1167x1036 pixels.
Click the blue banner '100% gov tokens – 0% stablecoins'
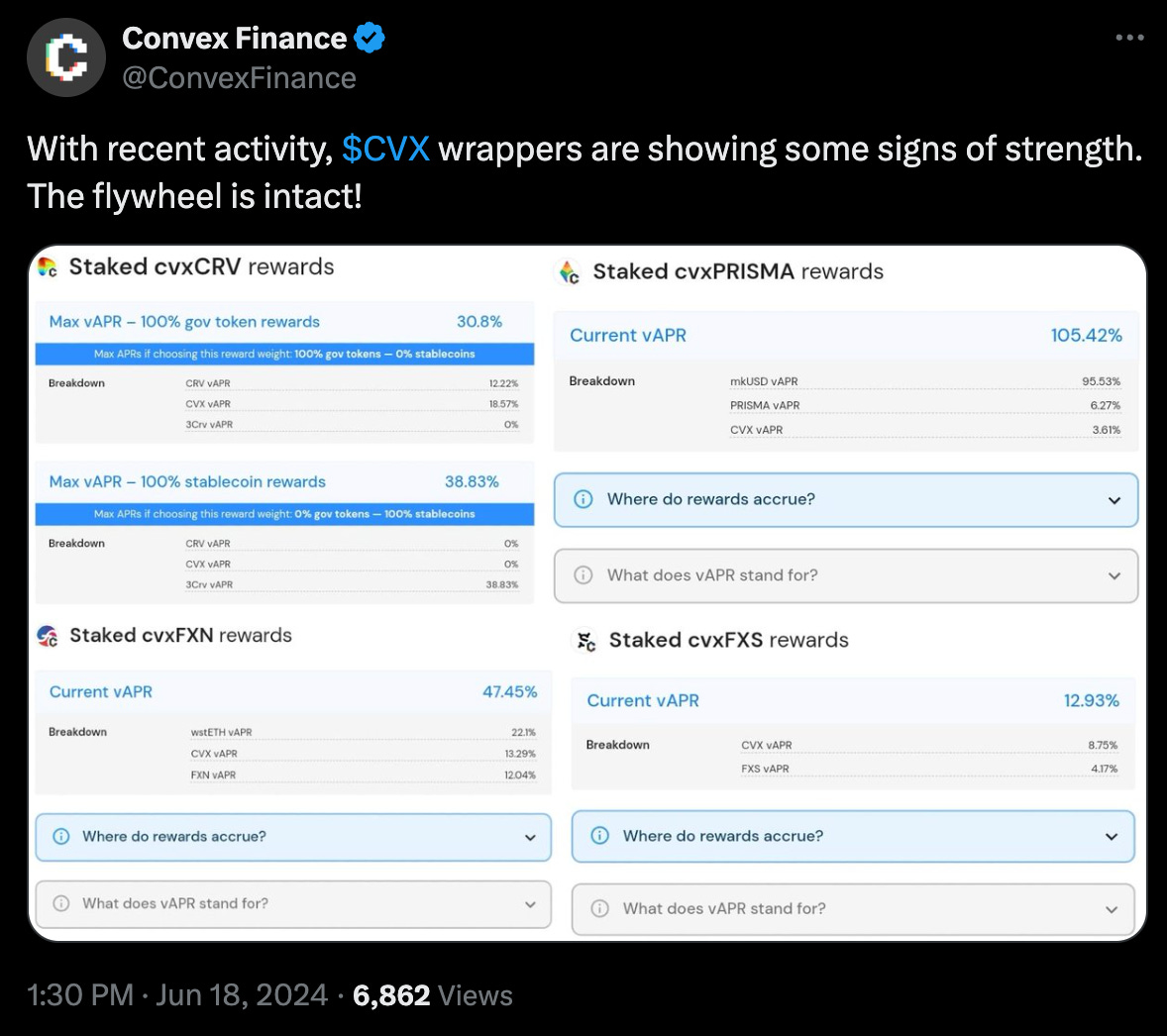click(284, 355)
